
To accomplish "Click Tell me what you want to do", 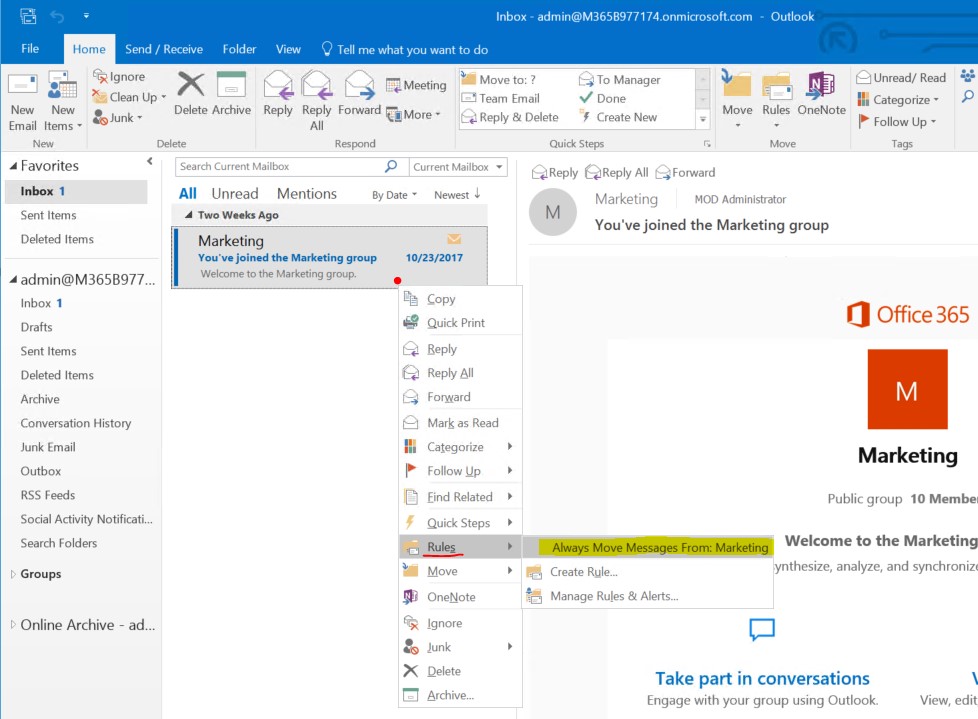I will coord(405,49).
